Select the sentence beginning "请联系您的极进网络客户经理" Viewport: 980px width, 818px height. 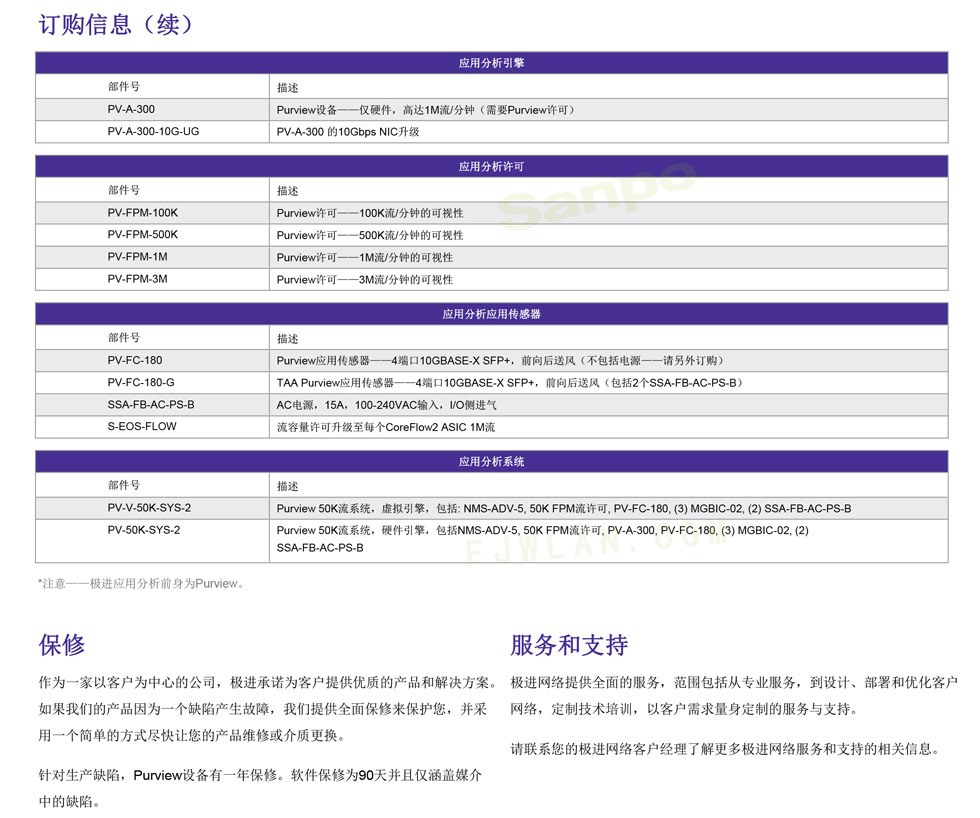point(726,749)
